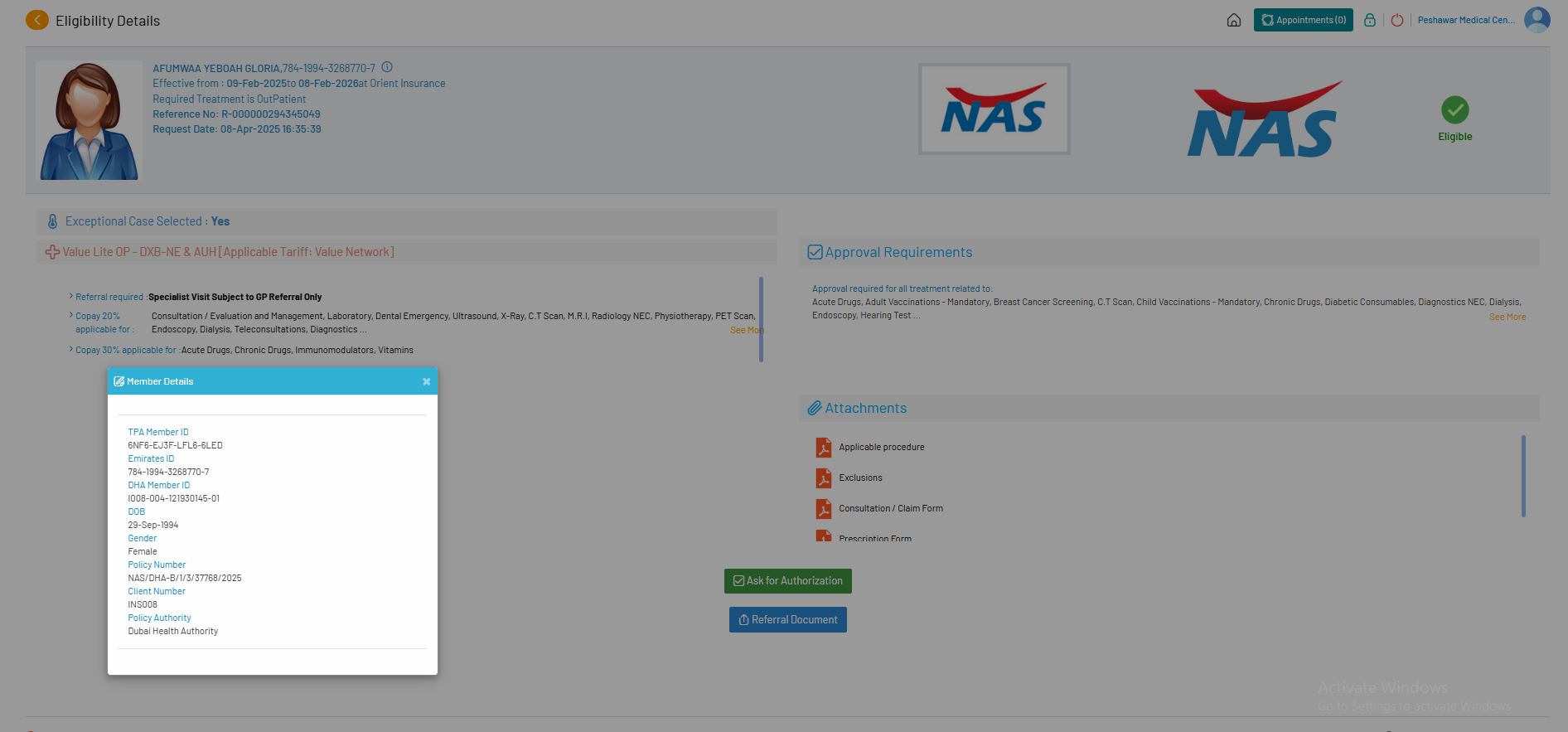Click Specialist Visit Subject to GP Referral Only
The height and width of the screenshot is (732, 1568).
click(x=235, y=297)
